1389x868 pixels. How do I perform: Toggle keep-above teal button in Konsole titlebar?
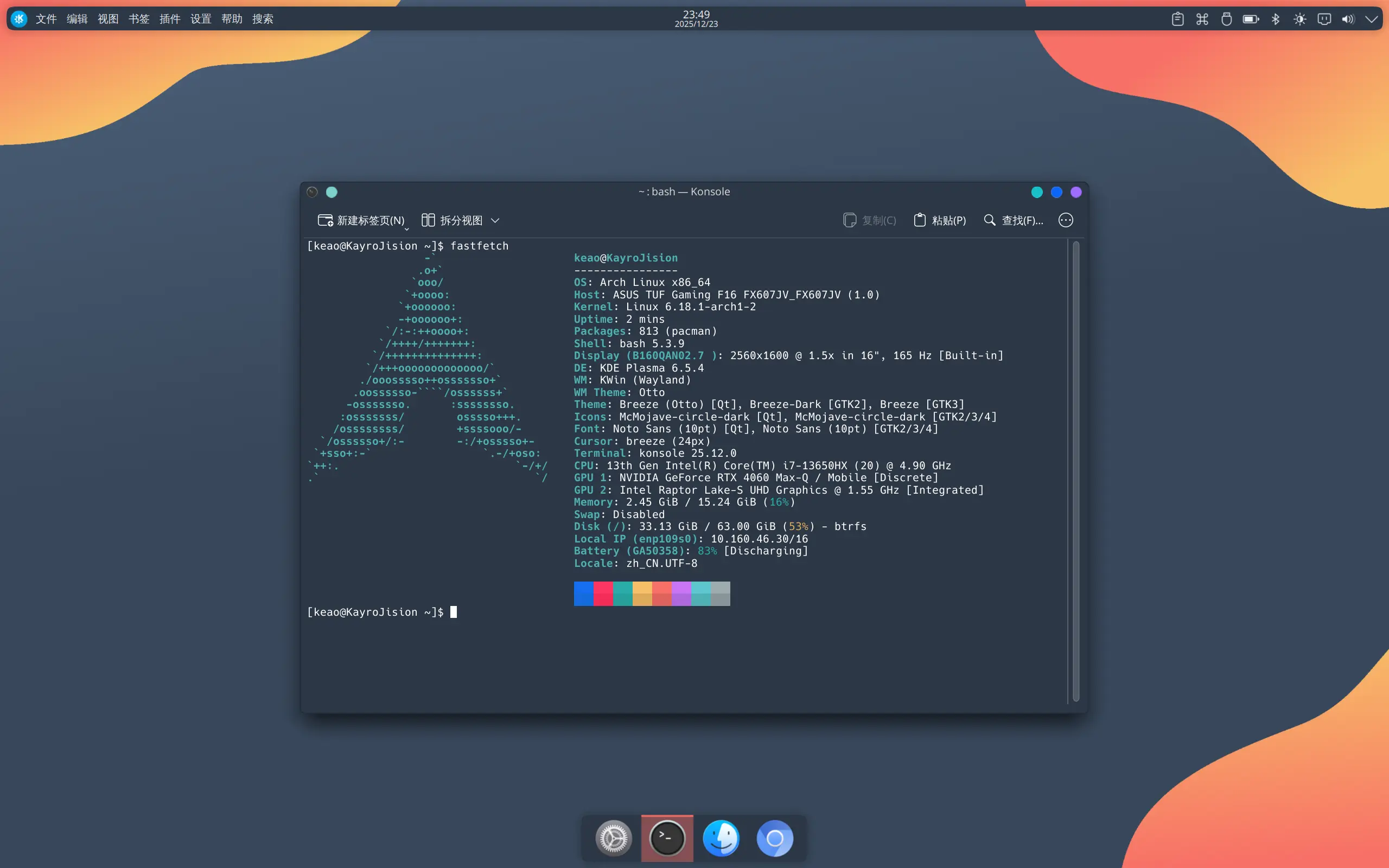click(332, 192)
